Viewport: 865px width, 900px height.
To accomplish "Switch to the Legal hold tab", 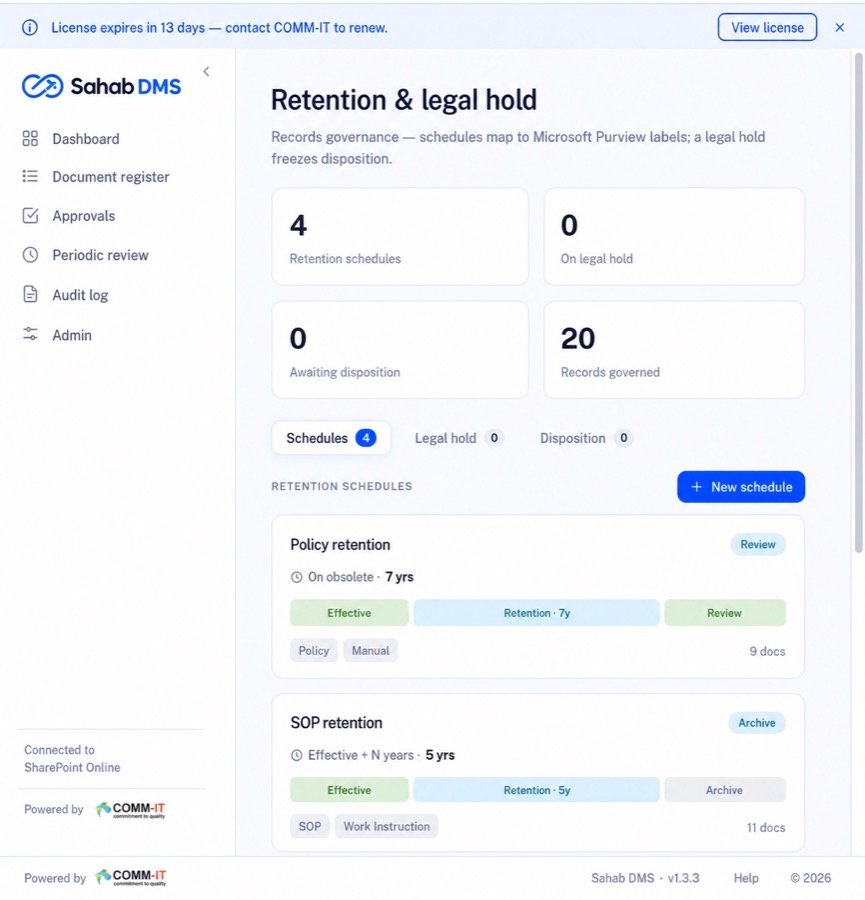I will 459,438.
